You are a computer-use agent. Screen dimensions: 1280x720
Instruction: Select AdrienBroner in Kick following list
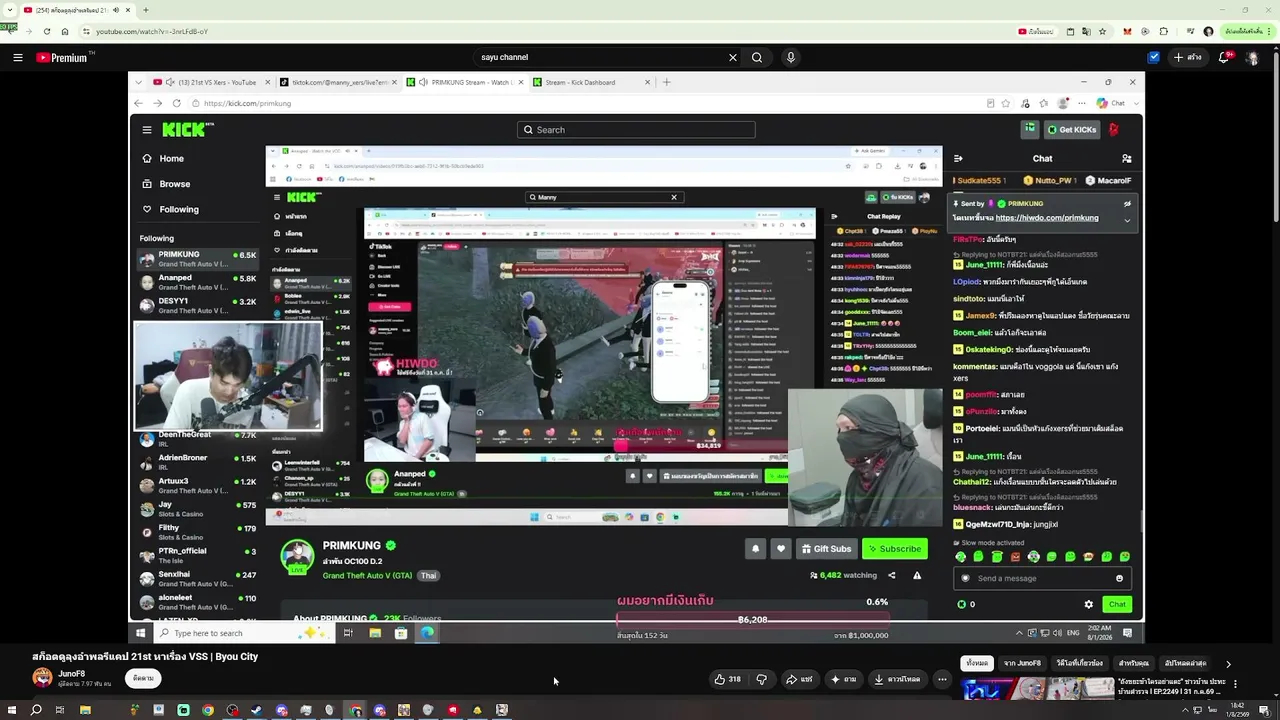(x=198, y=463)
